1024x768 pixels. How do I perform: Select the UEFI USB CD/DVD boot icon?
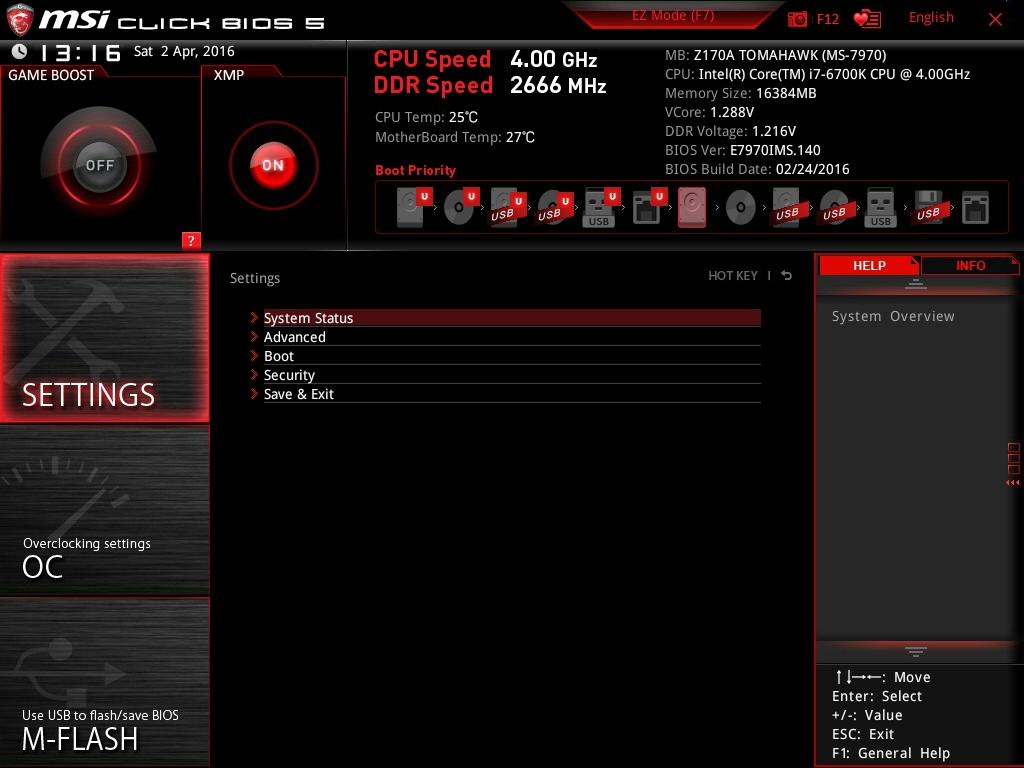(554, 207)
